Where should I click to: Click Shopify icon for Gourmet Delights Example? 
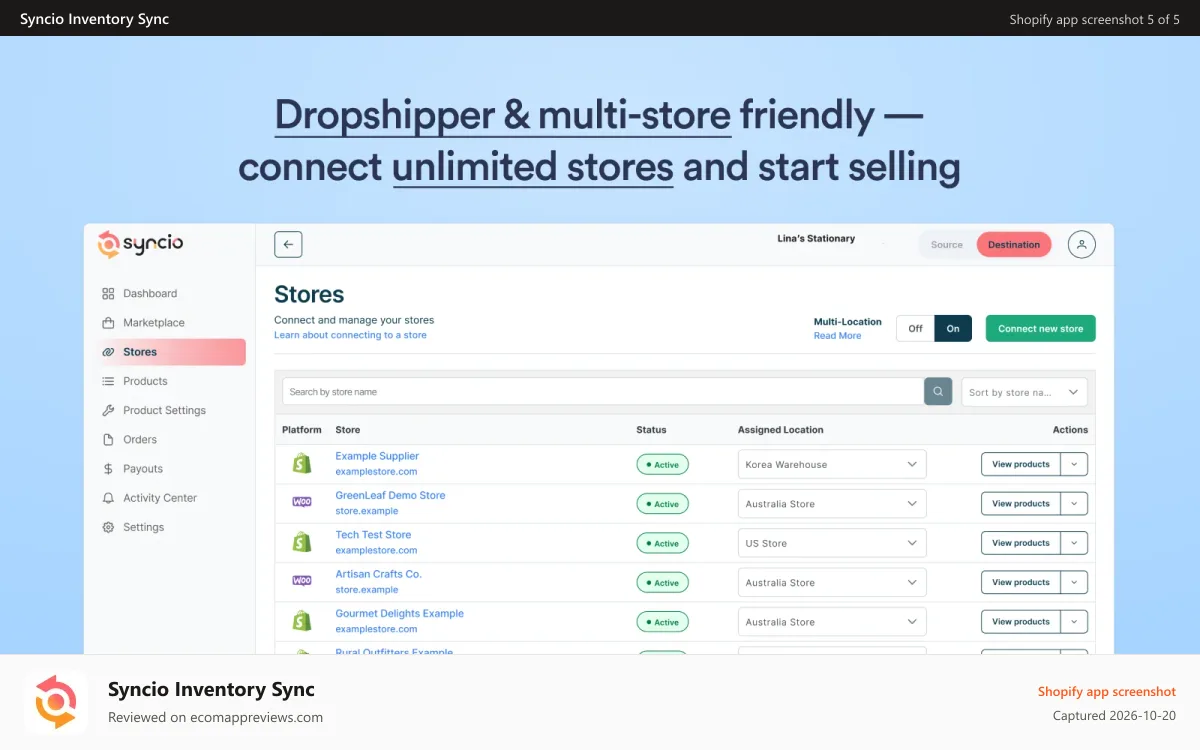[x=302, y=622]
